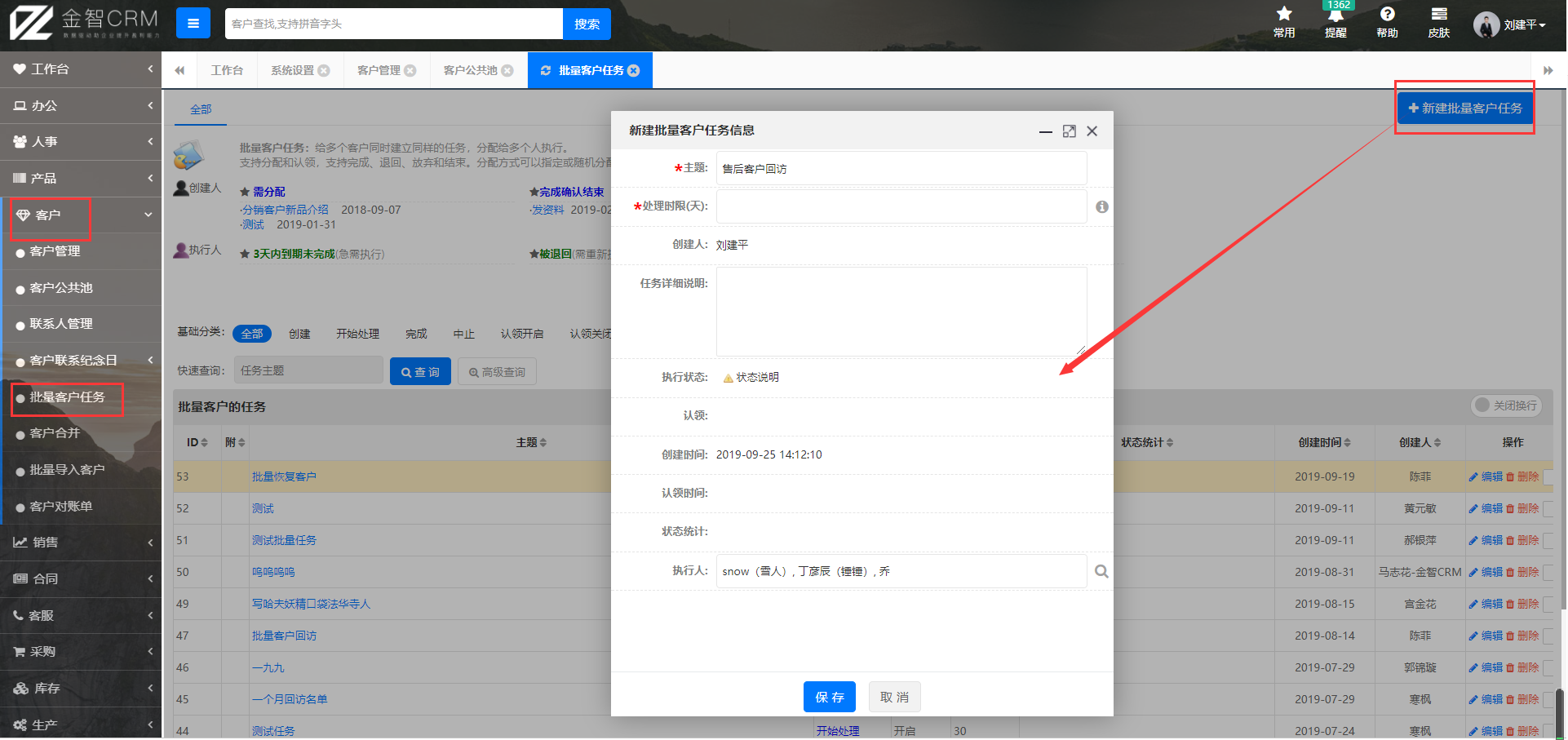1568x740 pixels.
Task: Select the 全部 base category filter pill
Action: 252,334
